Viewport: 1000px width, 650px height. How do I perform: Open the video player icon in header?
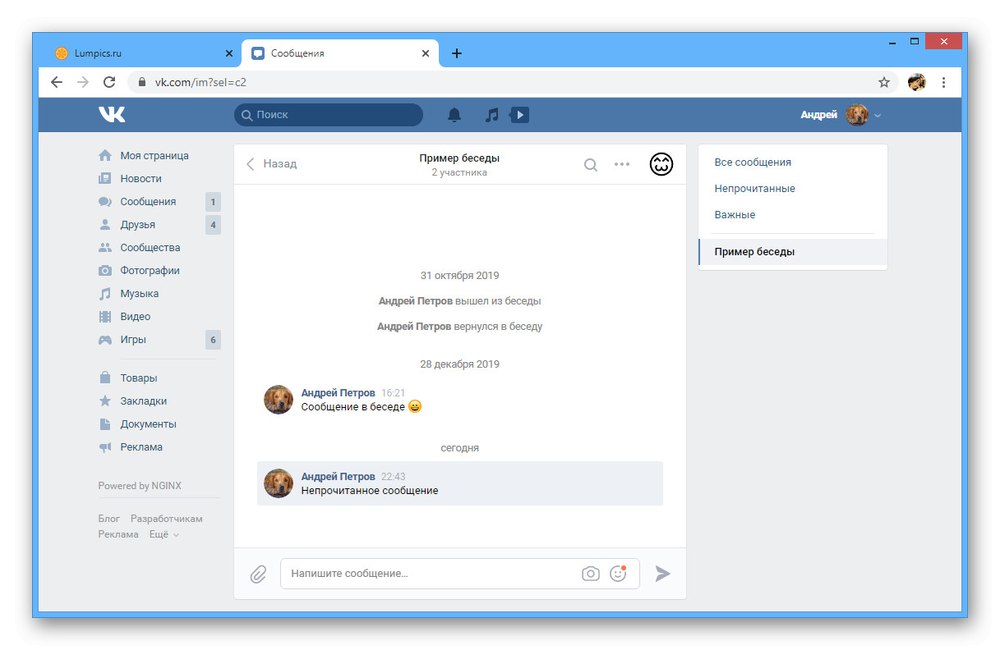coord(519,115)
